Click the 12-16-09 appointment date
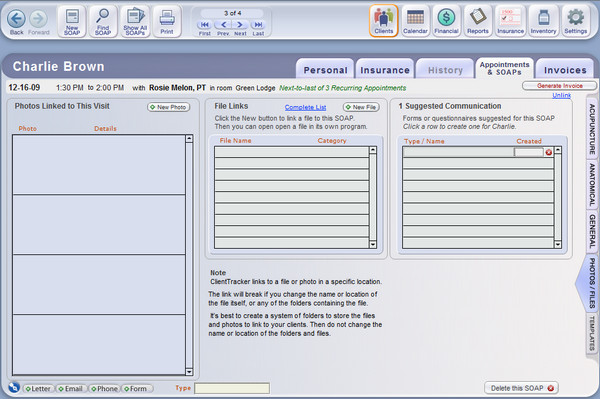Screen dimensions: 600x399 (x=24, y=88)
